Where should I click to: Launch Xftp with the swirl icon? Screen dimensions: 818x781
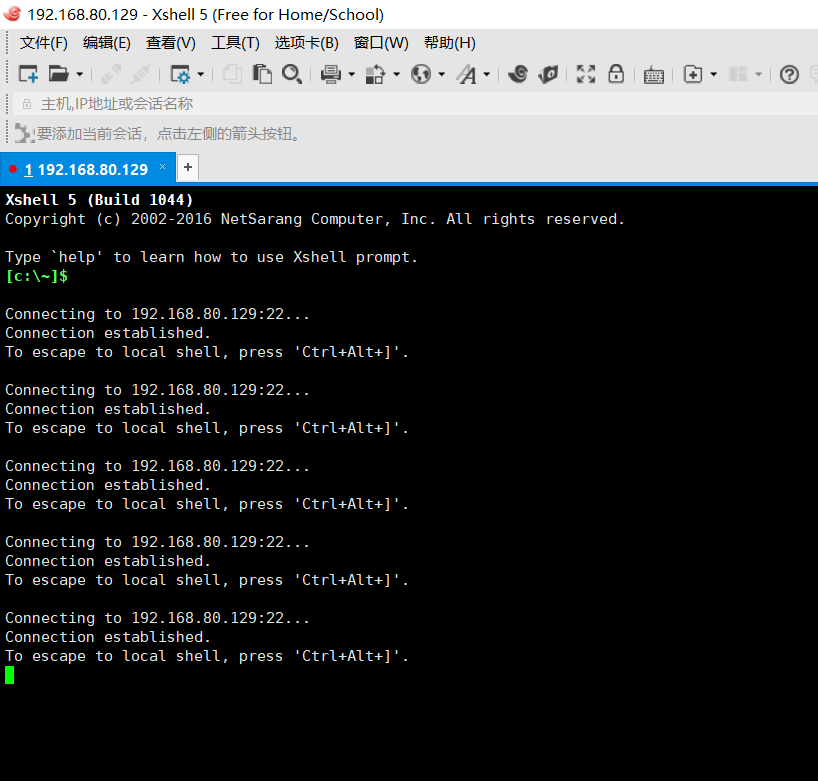(x=518, y=74)
